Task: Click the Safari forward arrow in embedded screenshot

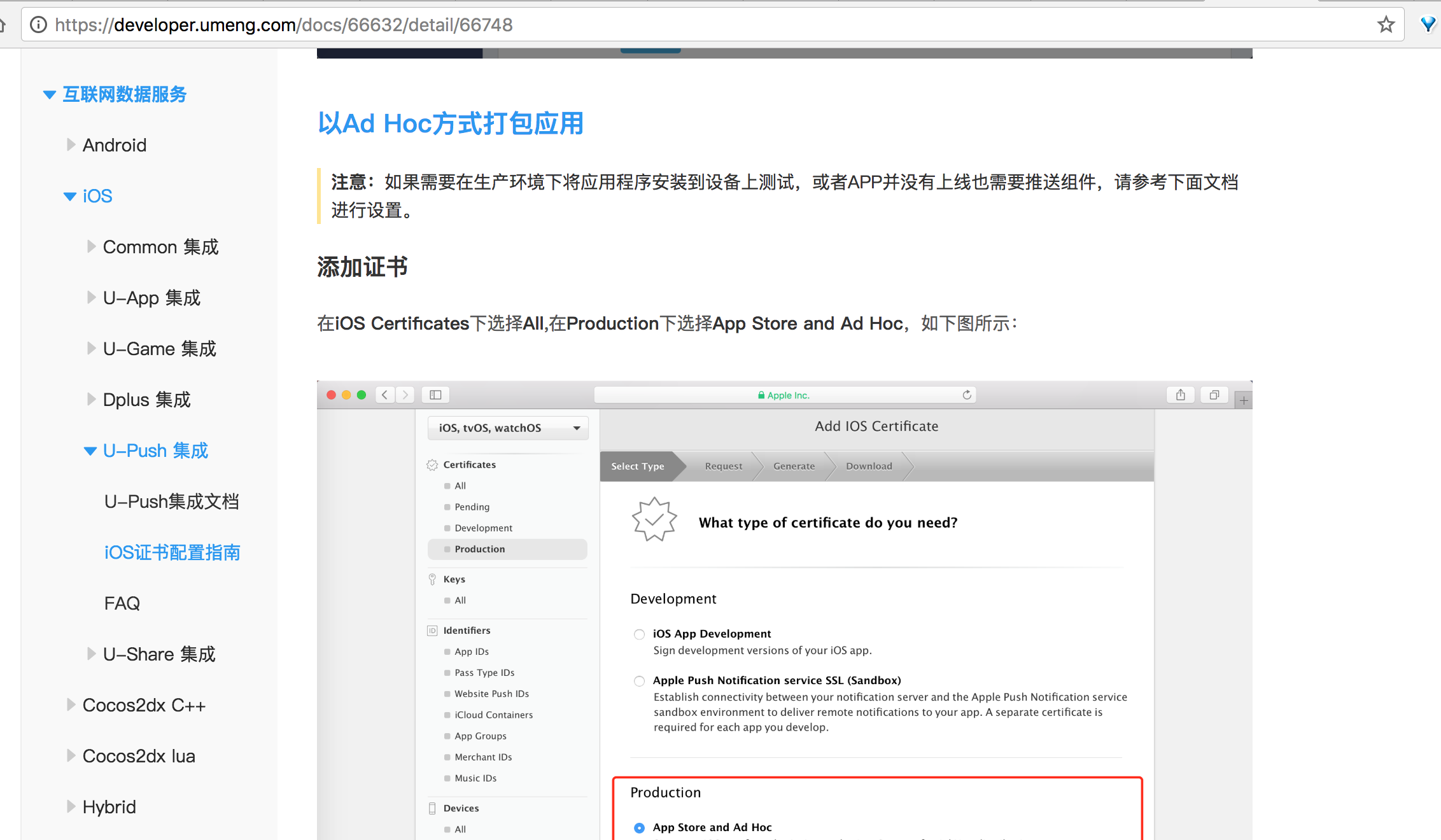Action: pyautogui.click(x=405, y=395)
